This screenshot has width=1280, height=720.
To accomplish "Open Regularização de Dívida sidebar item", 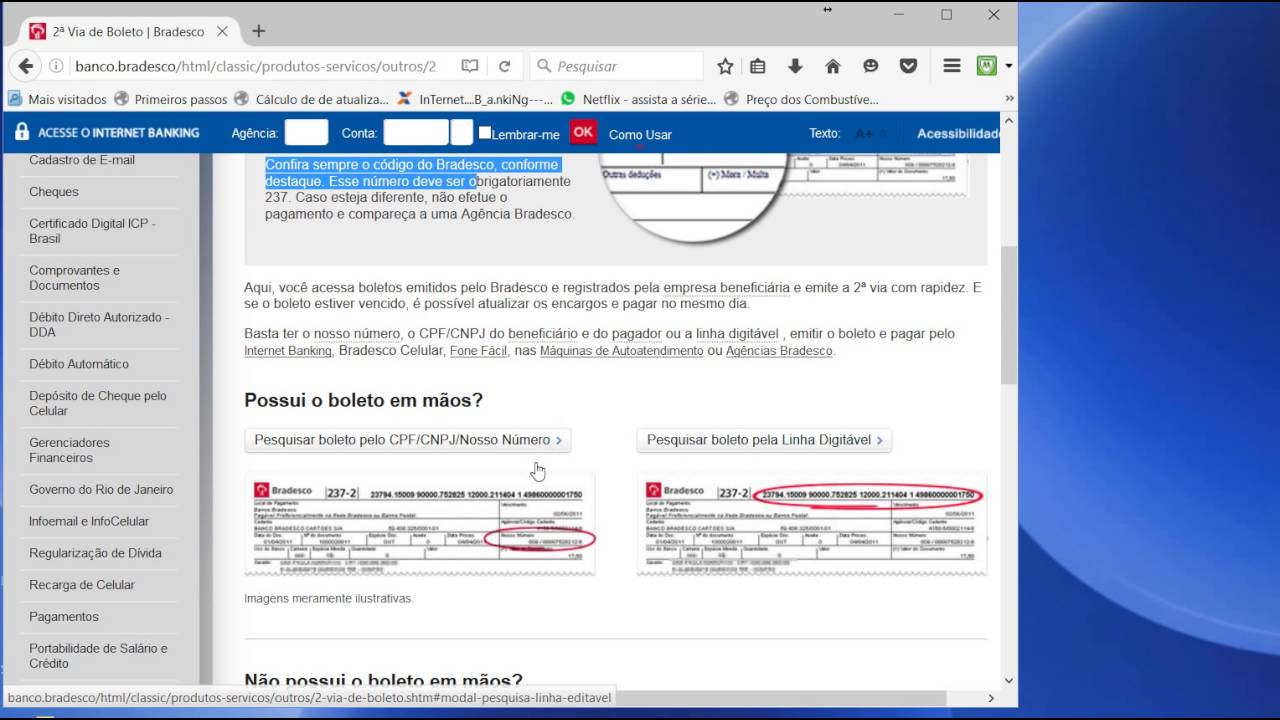I will pos(95,553).
